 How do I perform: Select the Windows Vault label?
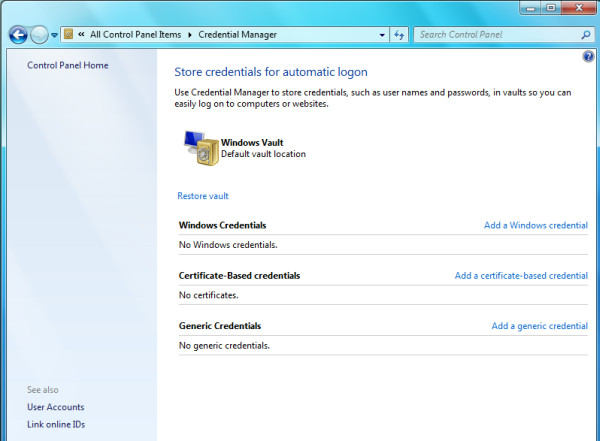pyautogui.click(x=252, y=142)
